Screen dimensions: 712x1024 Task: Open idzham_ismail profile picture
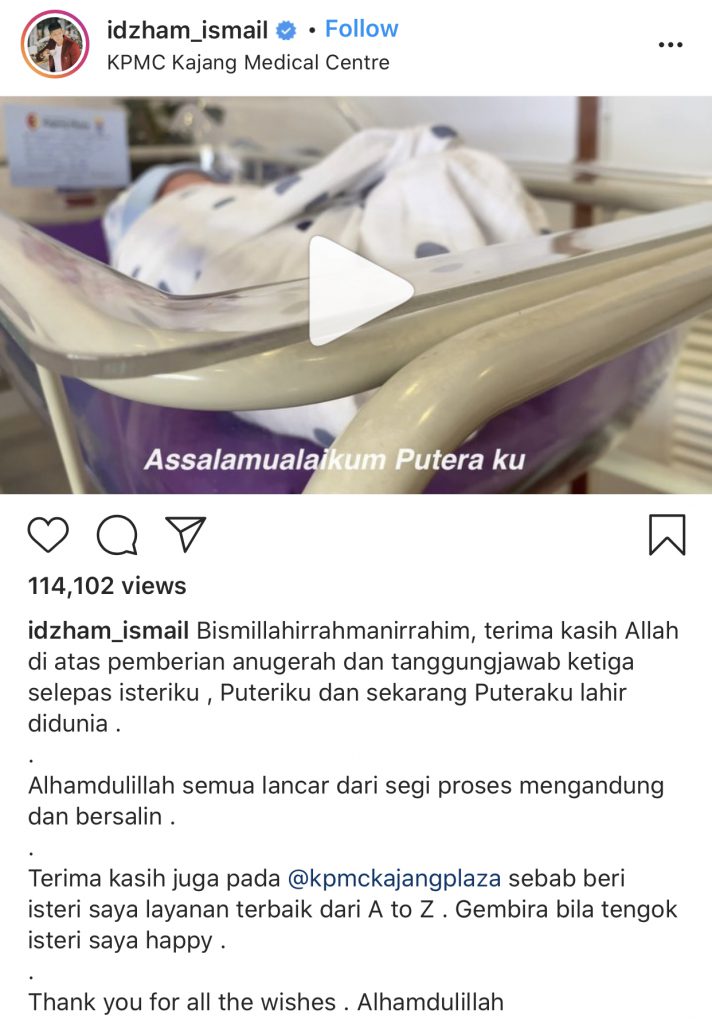point(55,44)
